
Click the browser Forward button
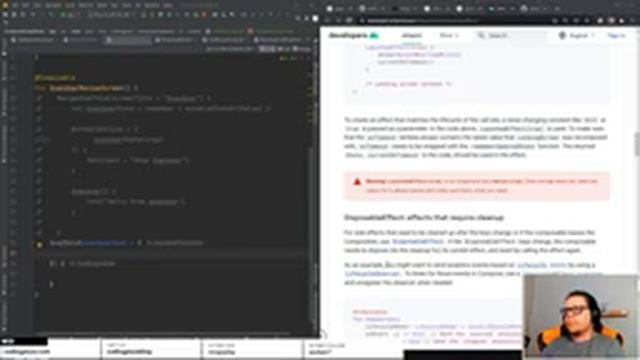pos(339,20)
